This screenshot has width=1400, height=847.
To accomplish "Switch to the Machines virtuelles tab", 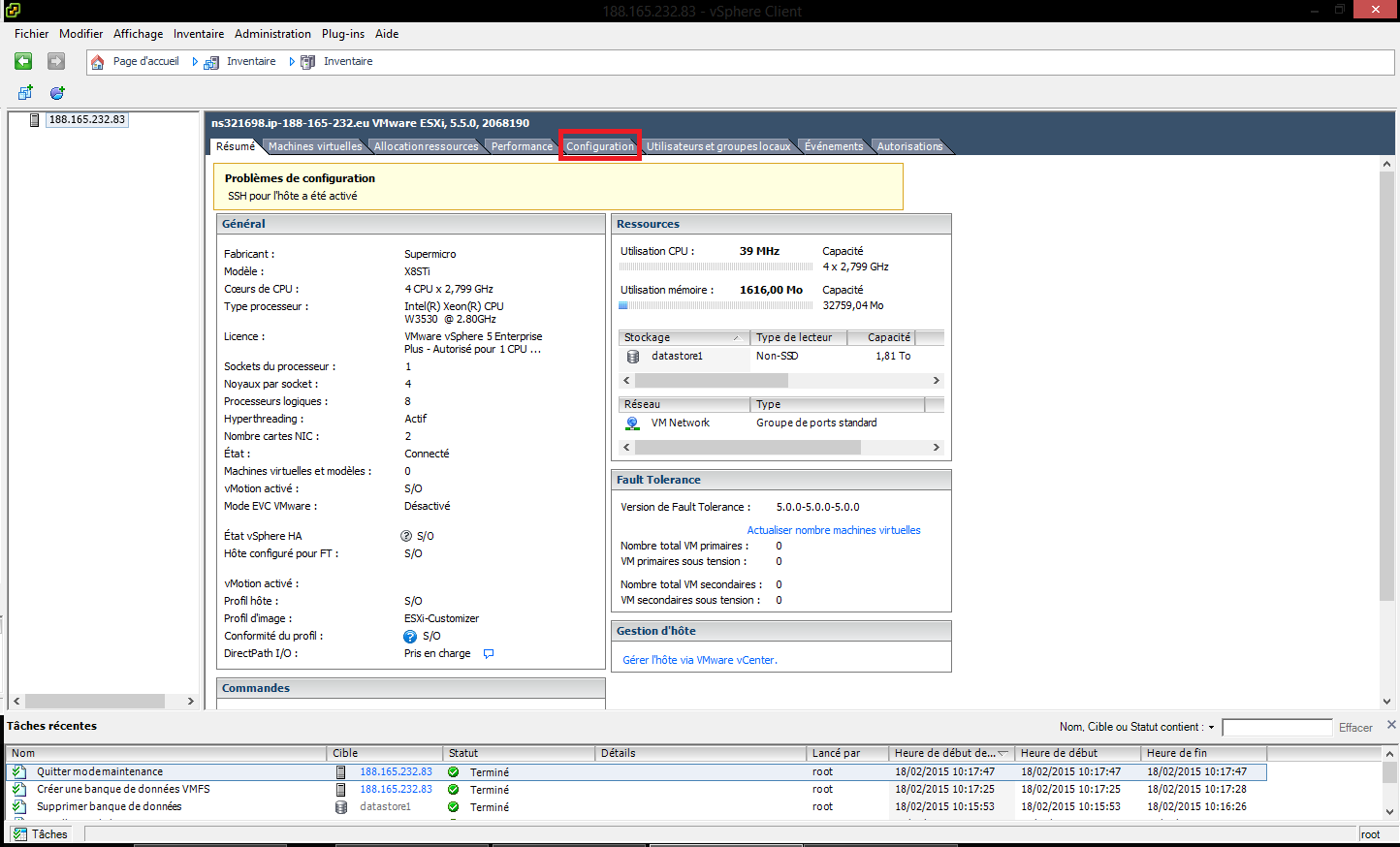I will click(315, 146).
